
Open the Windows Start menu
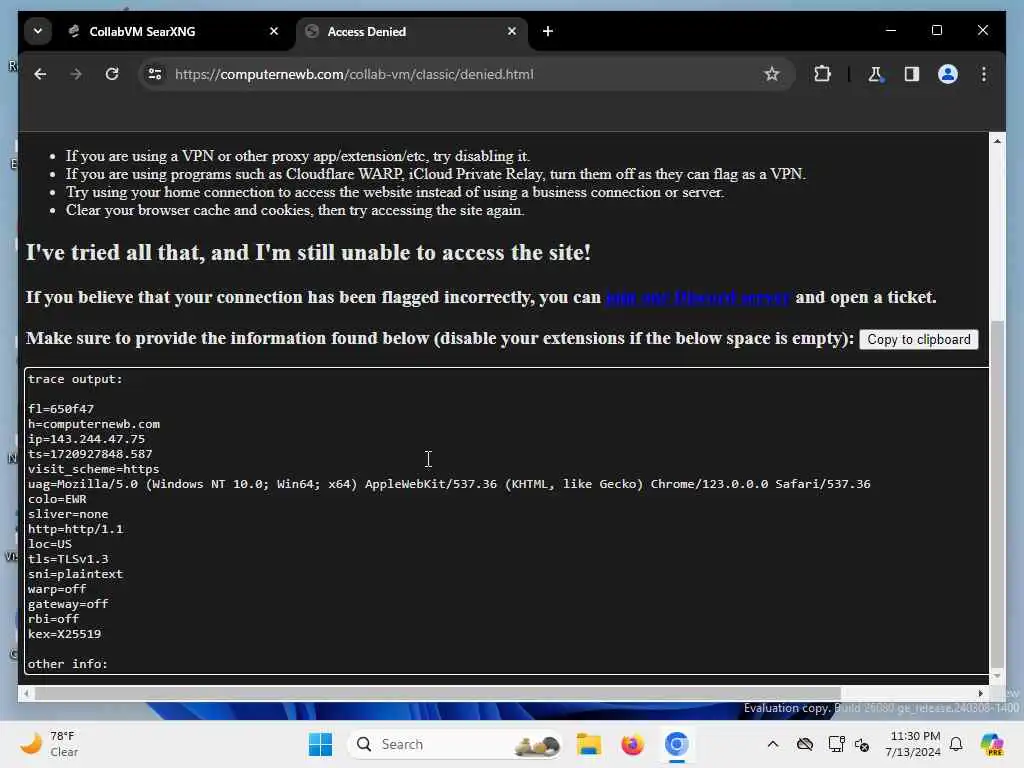(x=320, y=744)
